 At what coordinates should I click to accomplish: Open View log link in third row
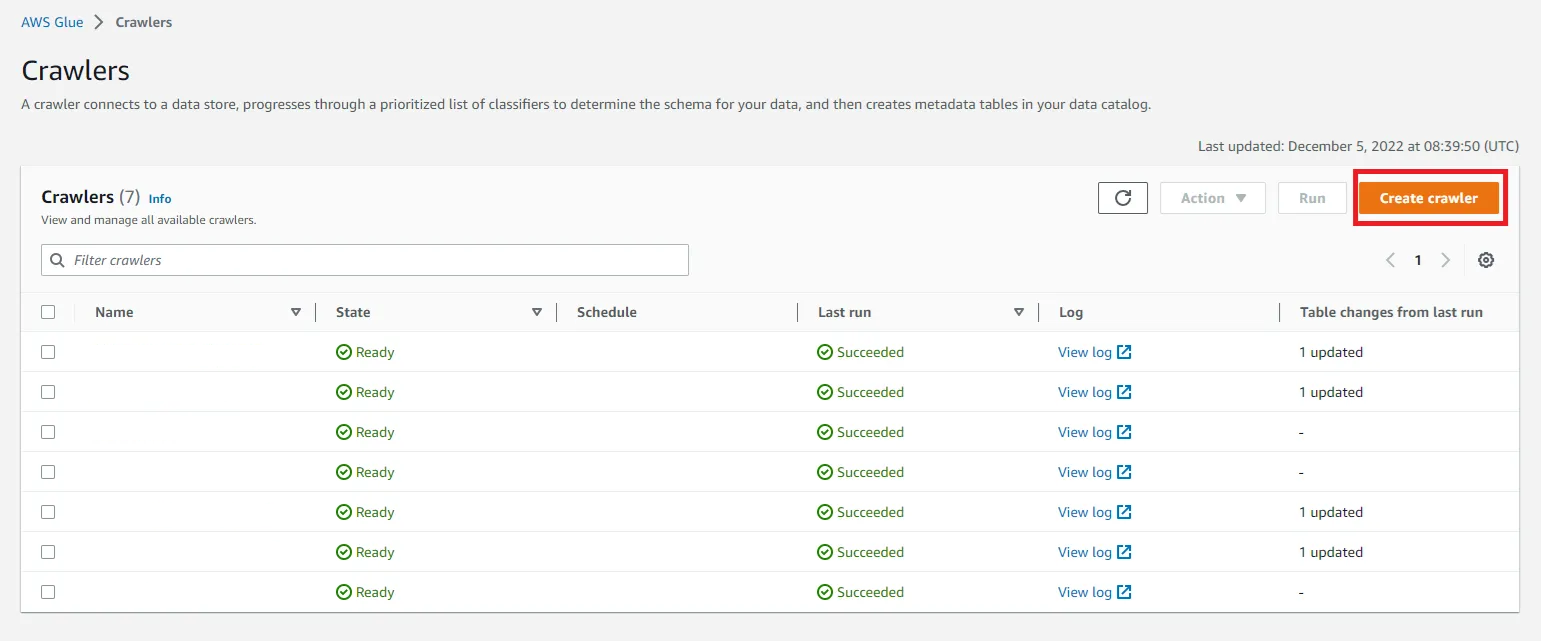pyautogui.click(x=1084, y=432)
